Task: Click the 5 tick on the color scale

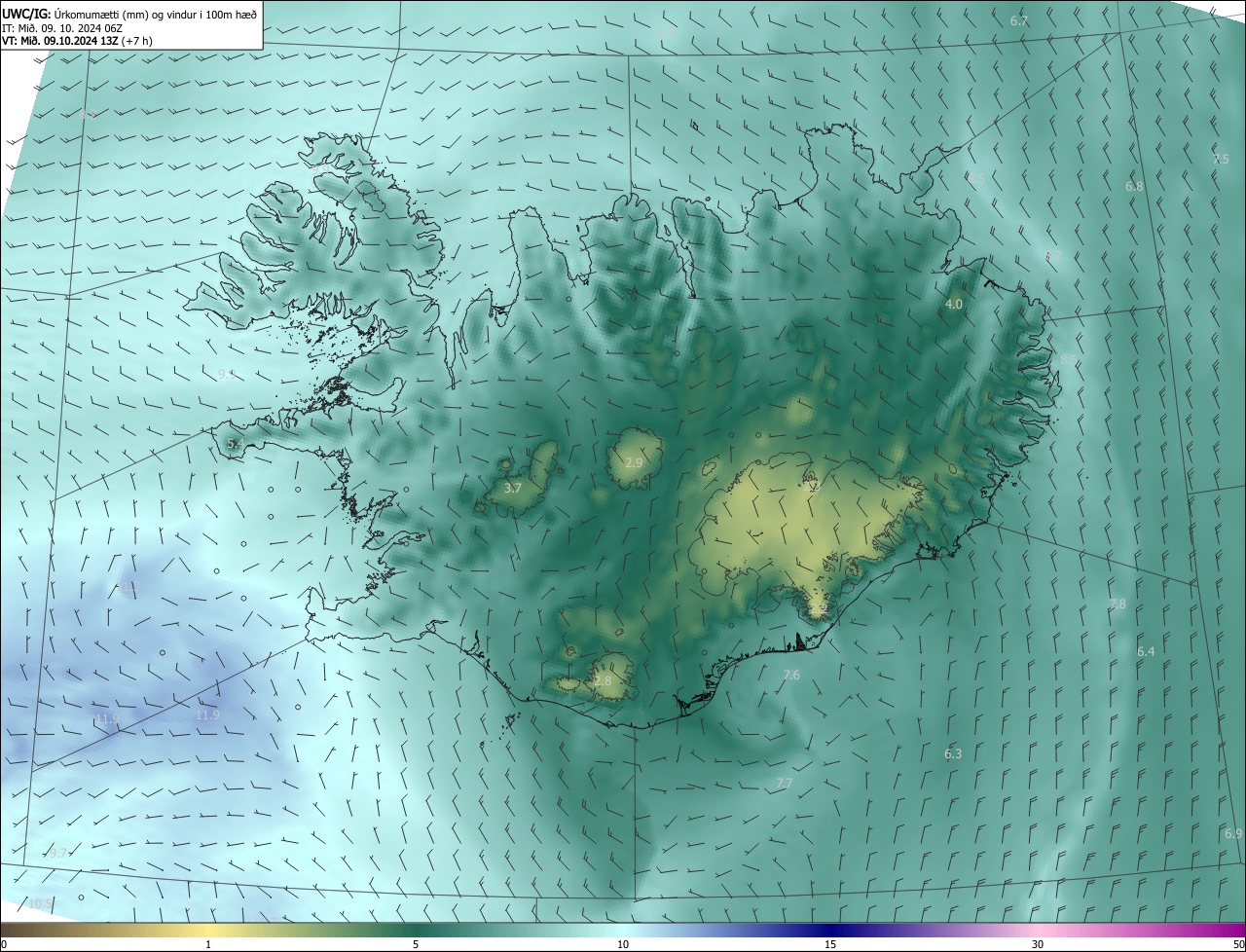Action: [x=416, y=944]
